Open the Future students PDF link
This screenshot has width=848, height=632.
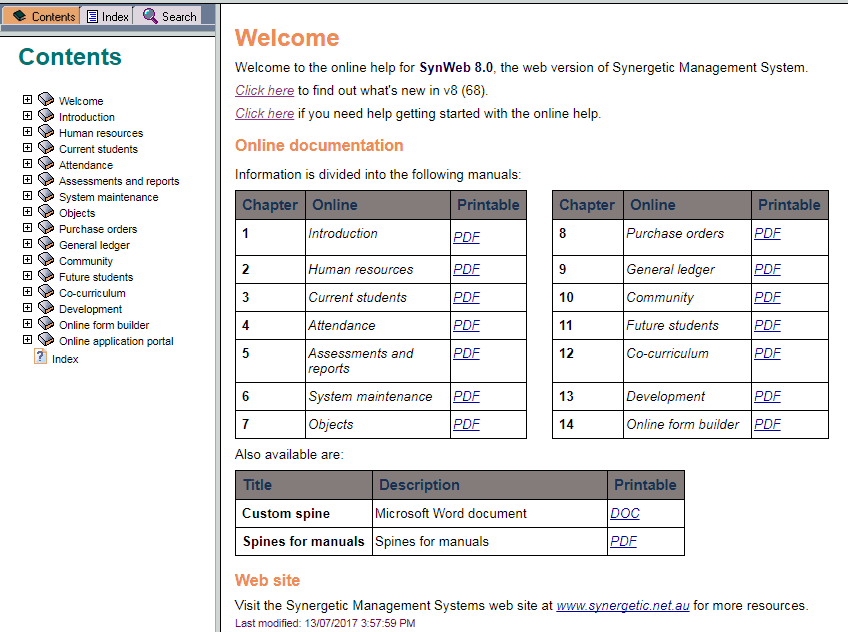pyautogui.click(x=768, y=325)
